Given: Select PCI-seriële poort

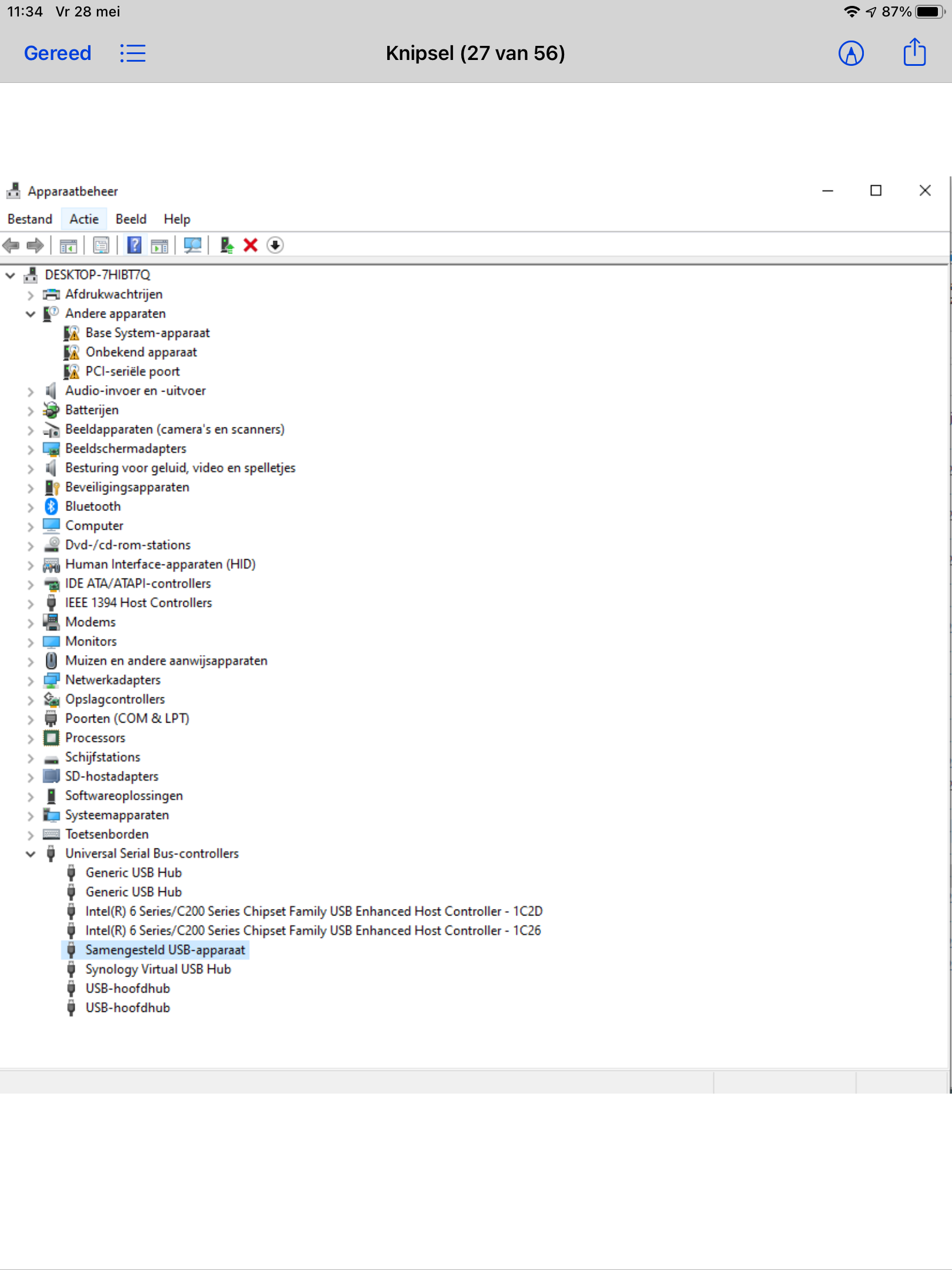Looking at the screenshot, I should (133, 372).
